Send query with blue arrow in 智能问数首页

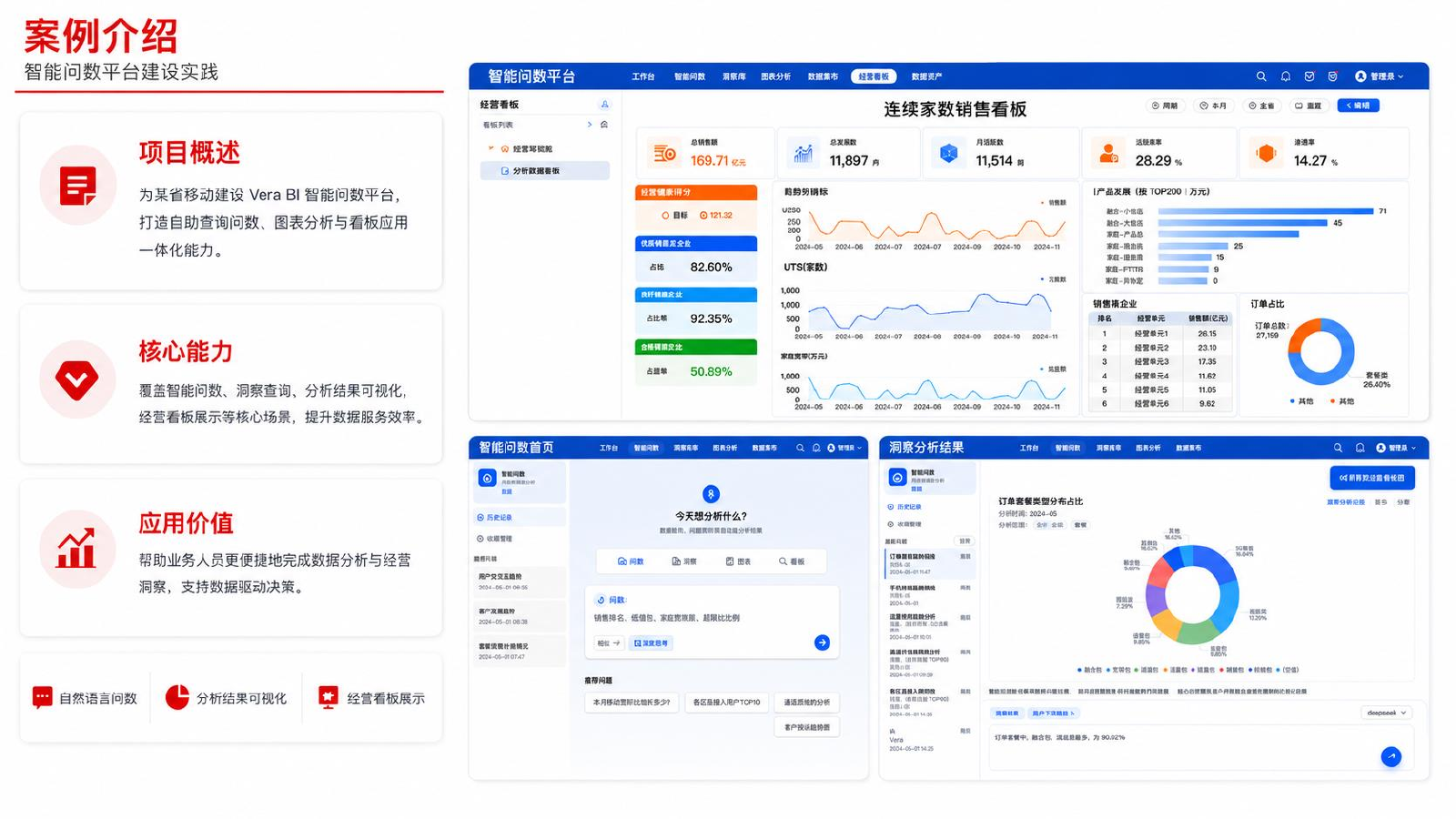(822, 642)
